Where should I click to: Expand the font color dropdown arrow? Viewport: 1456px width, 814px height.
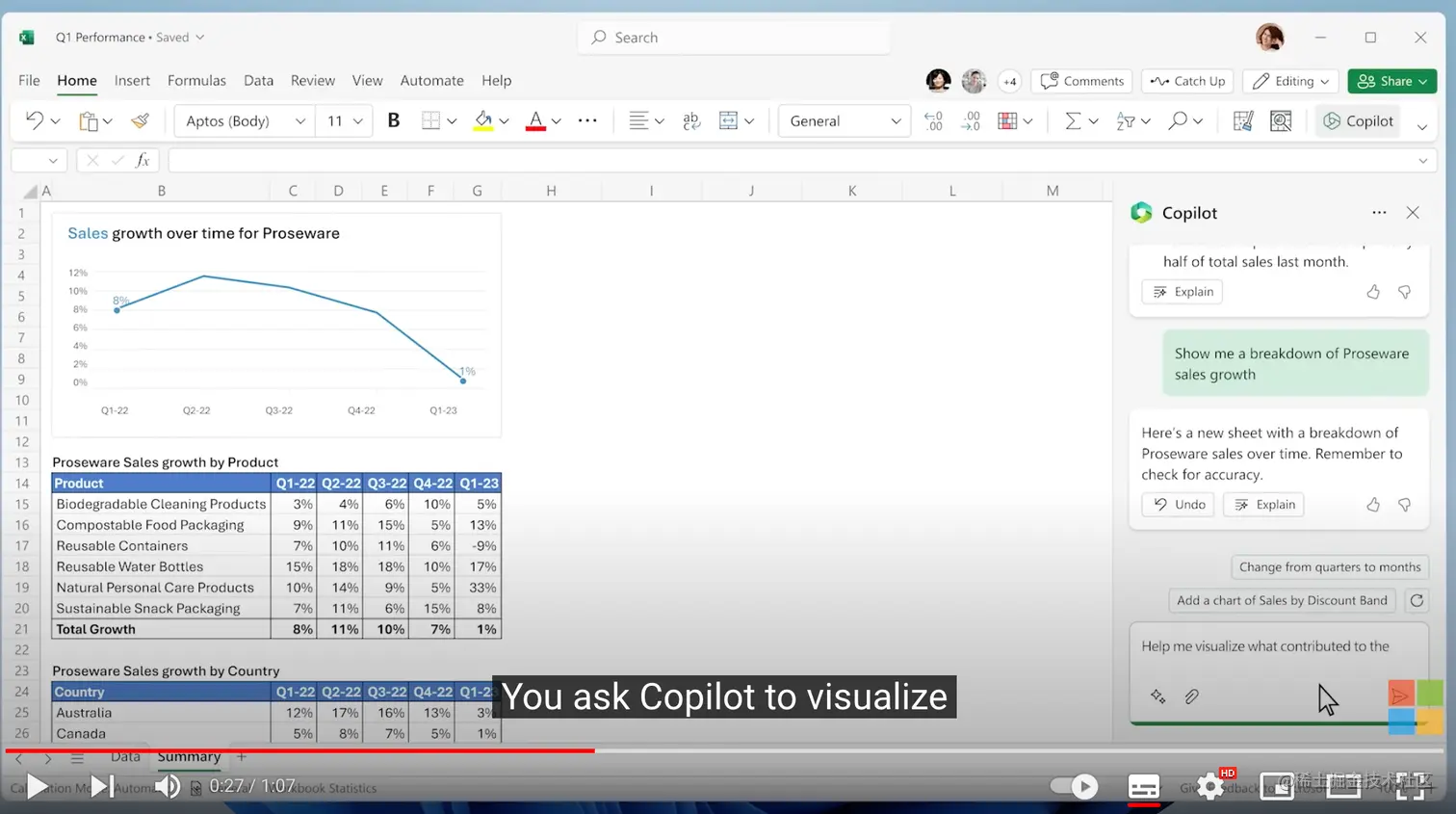click(557, 121)
